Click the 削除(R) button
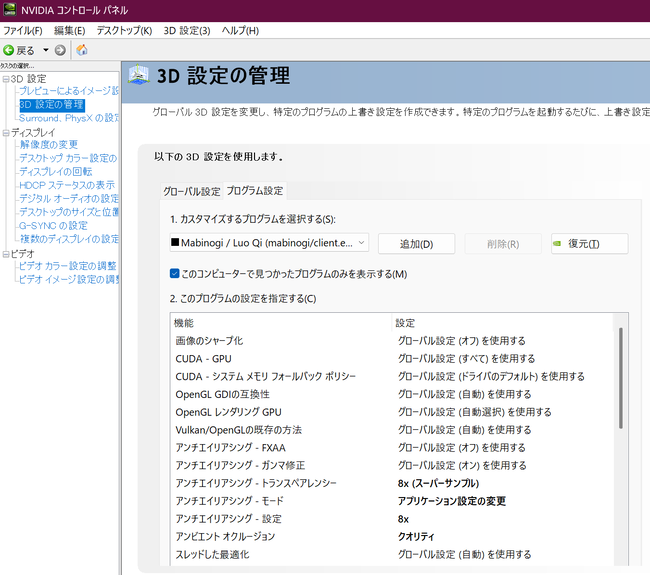 (503, 244)
